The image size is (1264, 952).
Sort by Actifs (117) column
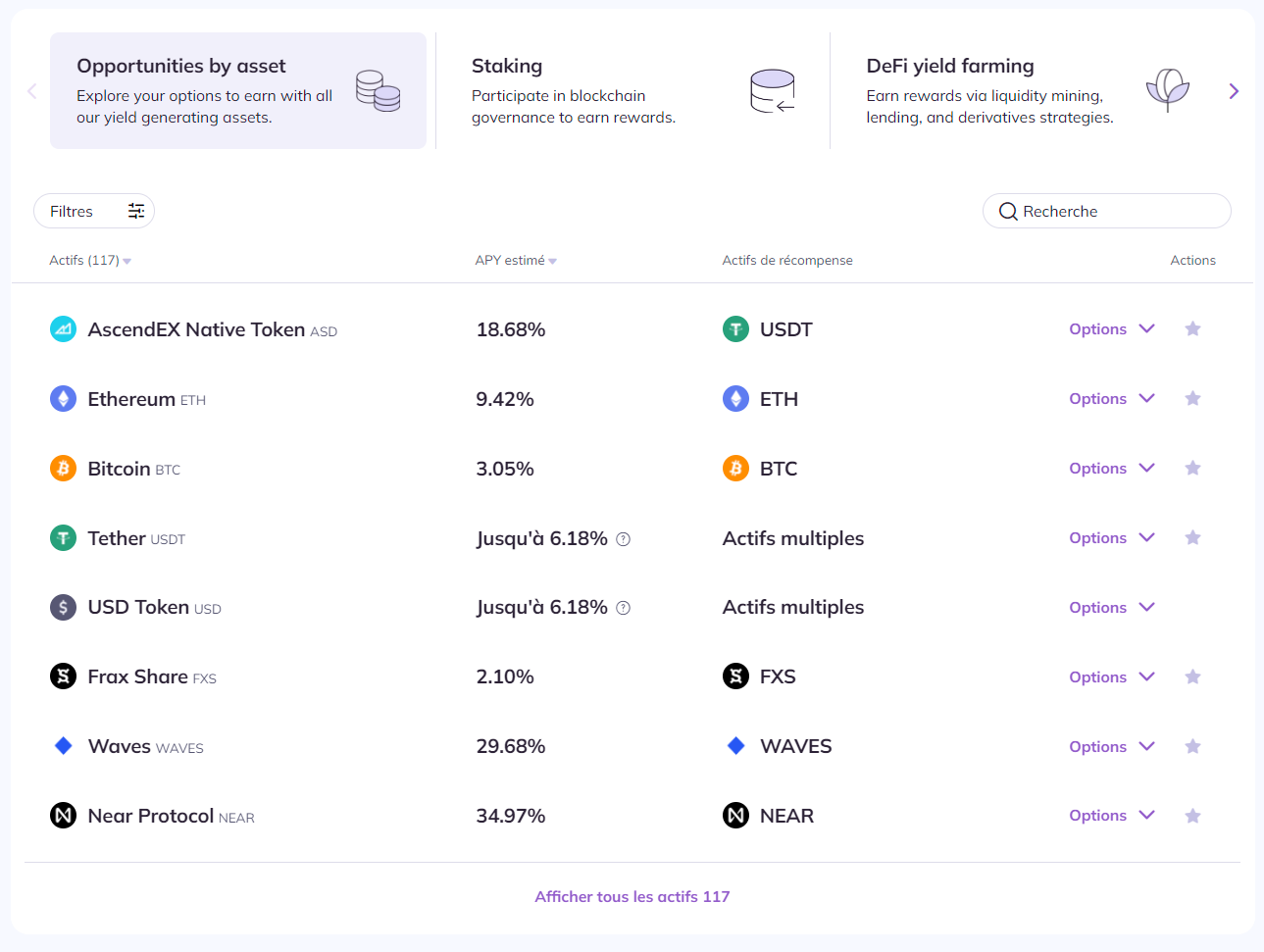90,260
